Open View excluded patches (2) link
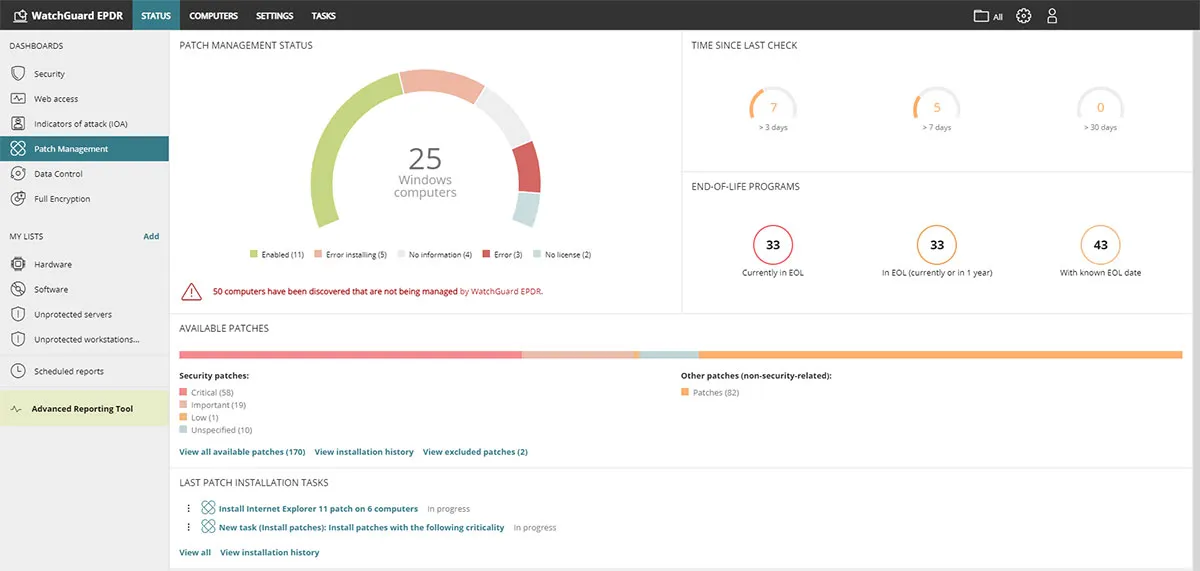Image resolution: width=1200 pixels, height=571 pixels. pos(475,452)
